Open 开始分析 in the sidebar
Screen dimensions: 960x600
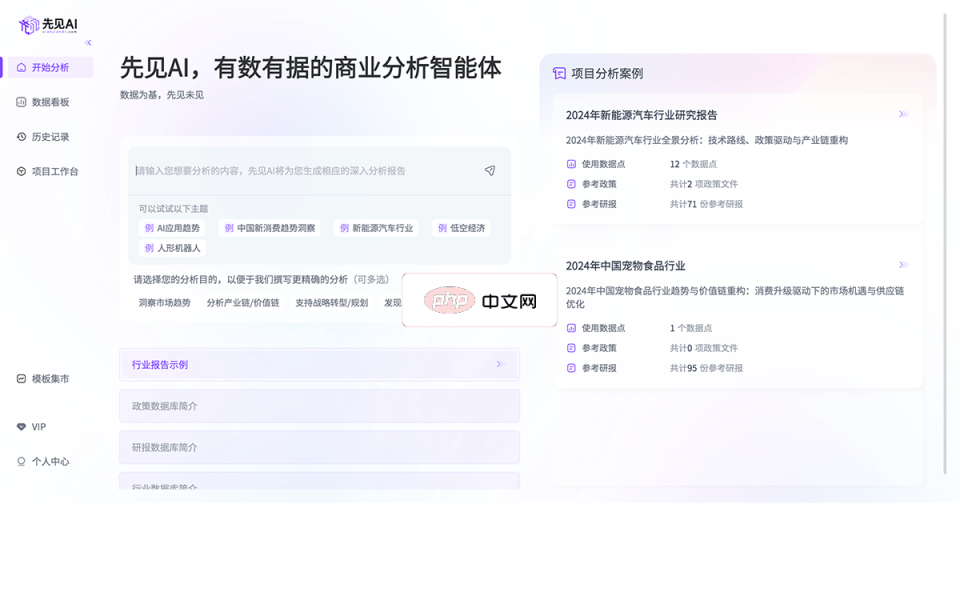coord(50,67)
